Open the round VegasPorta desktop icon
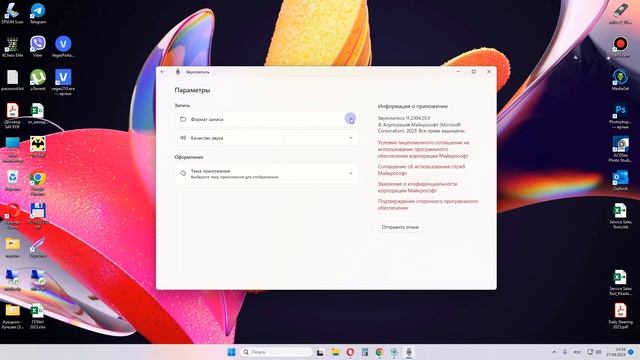640x360 pixels. point(63,46)
